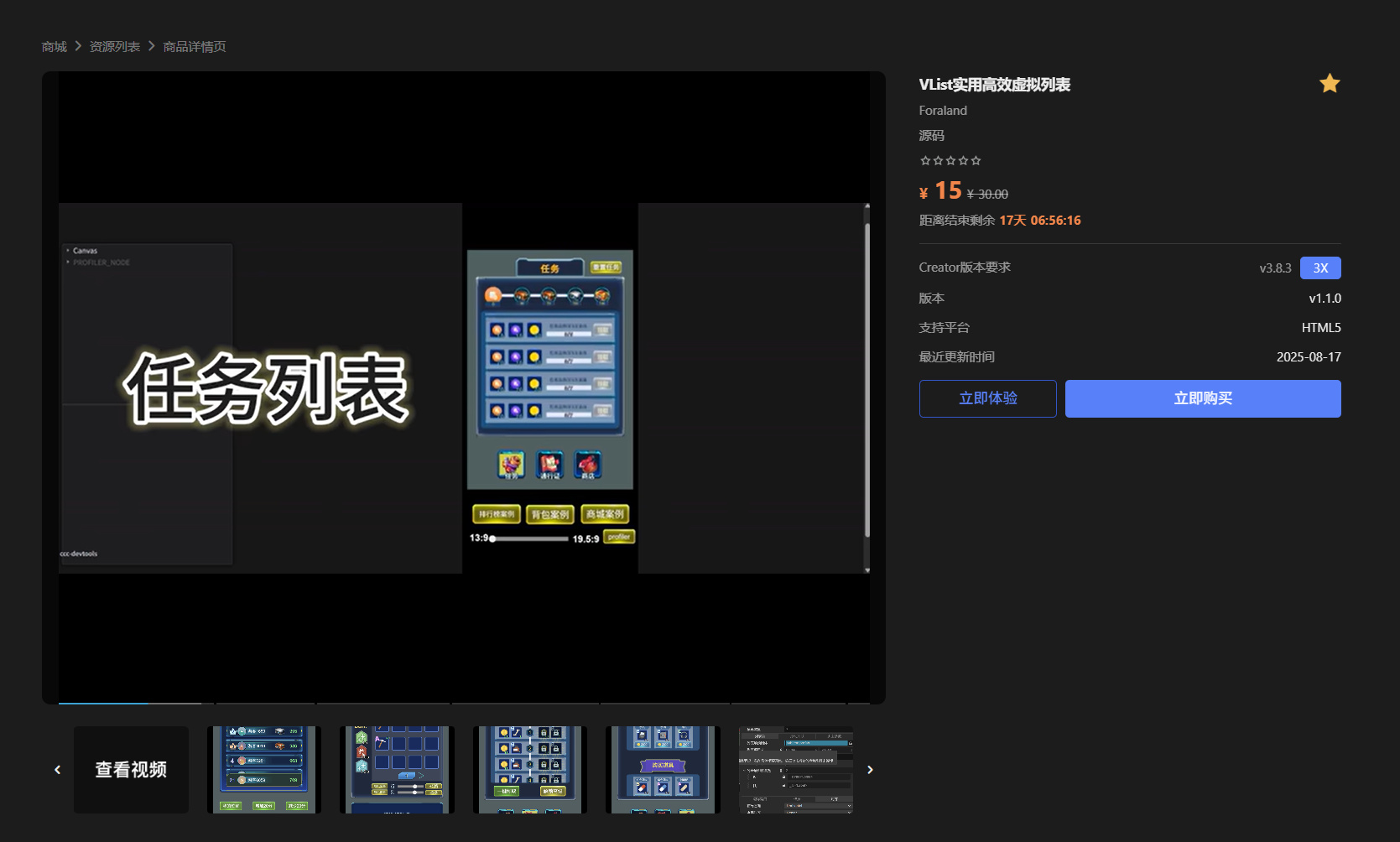Click the 排行榜案例 button in the video
This screenshot has height=842, width=1400.
click(497, 514)
